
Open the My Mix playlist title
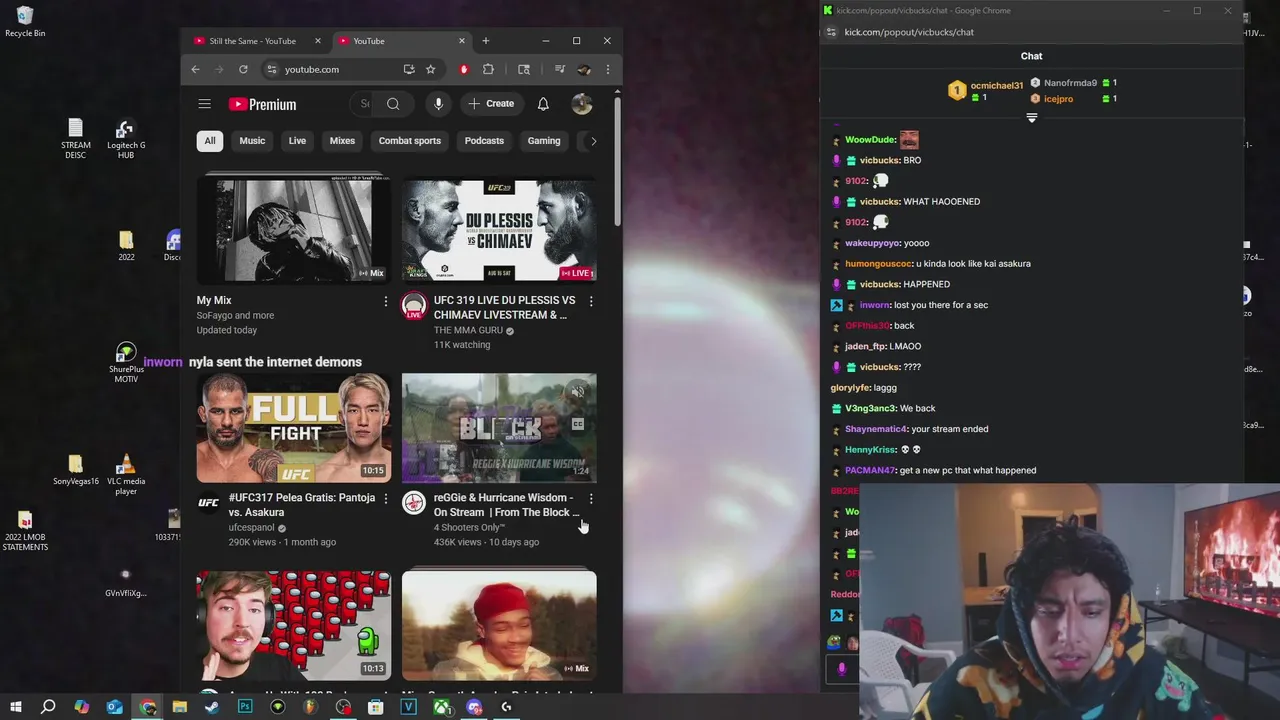coord(214,300)
